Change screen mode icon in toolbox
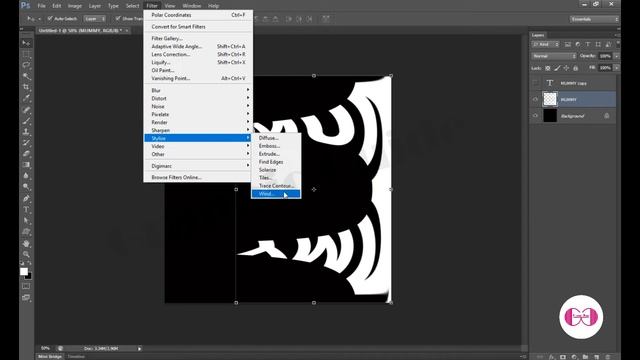 (26, 298)
